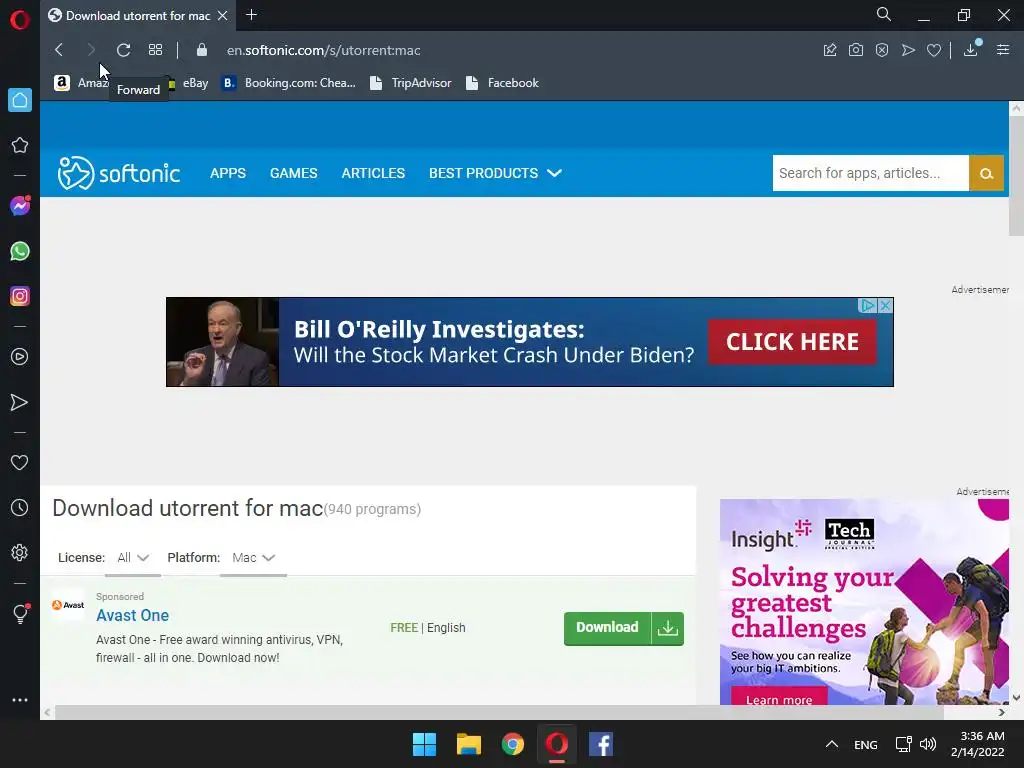Click the Softonic logo
The height and width of the screenshot is (768, 1024).
pyautogui.click(x=119, y=173)
